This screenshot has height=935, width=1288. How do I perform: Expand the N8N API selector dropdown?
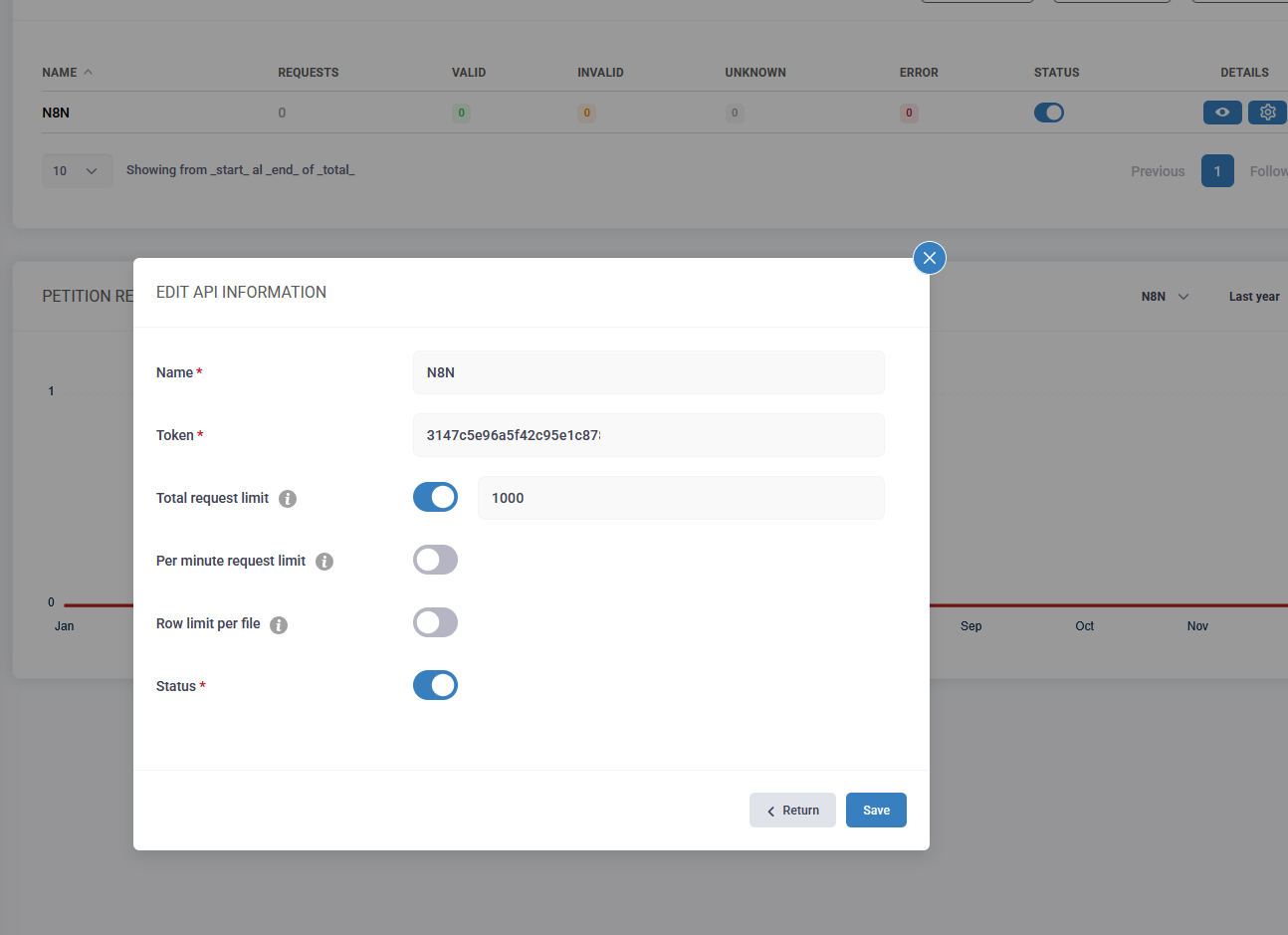coord(1163,296)
